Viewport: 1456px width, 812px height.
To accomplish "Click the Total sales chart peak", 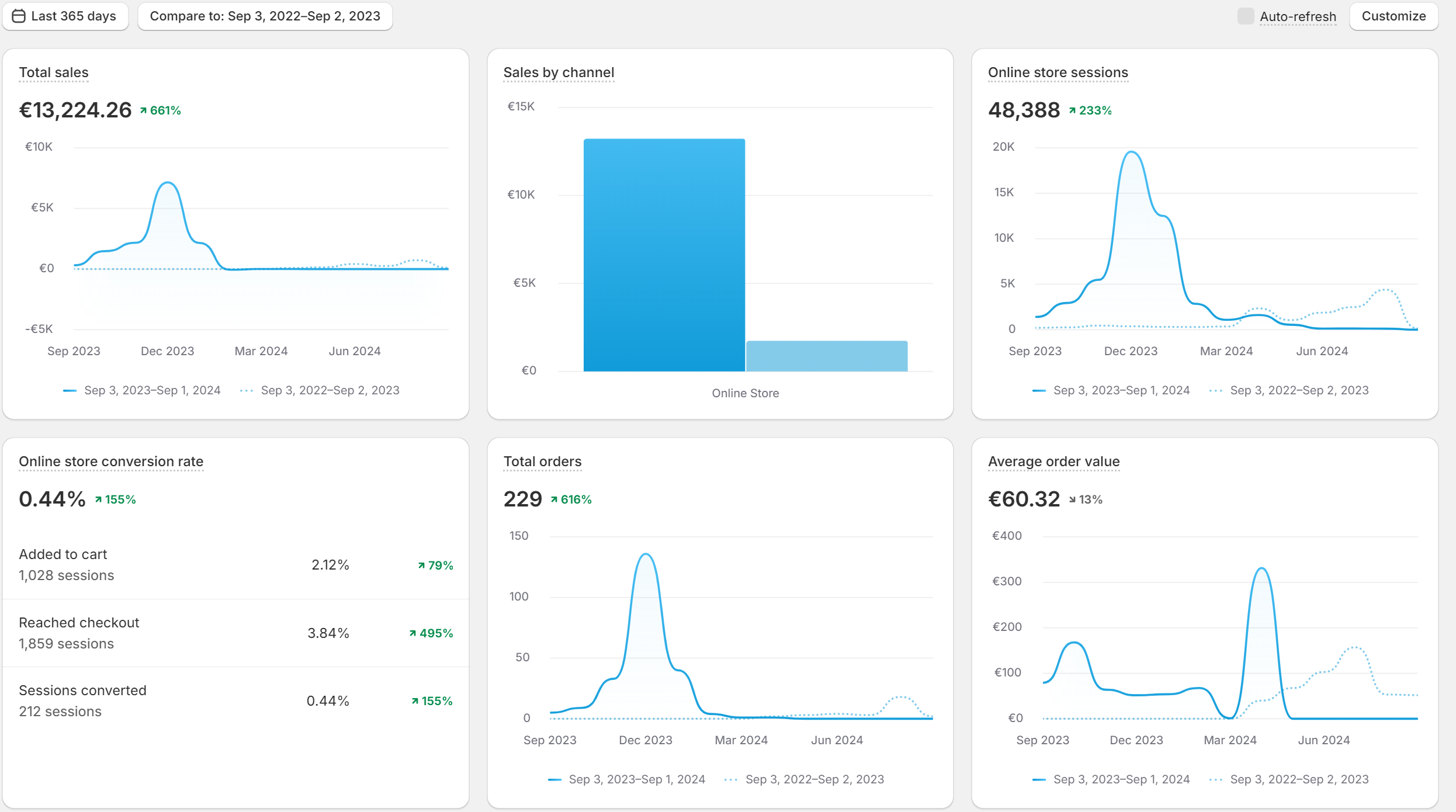I will pos(168,183).
